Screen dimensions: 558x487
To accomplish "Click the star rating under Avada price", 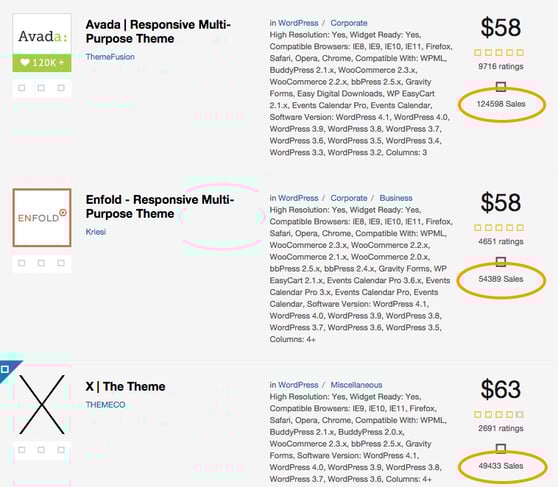I will coord(499,53).
